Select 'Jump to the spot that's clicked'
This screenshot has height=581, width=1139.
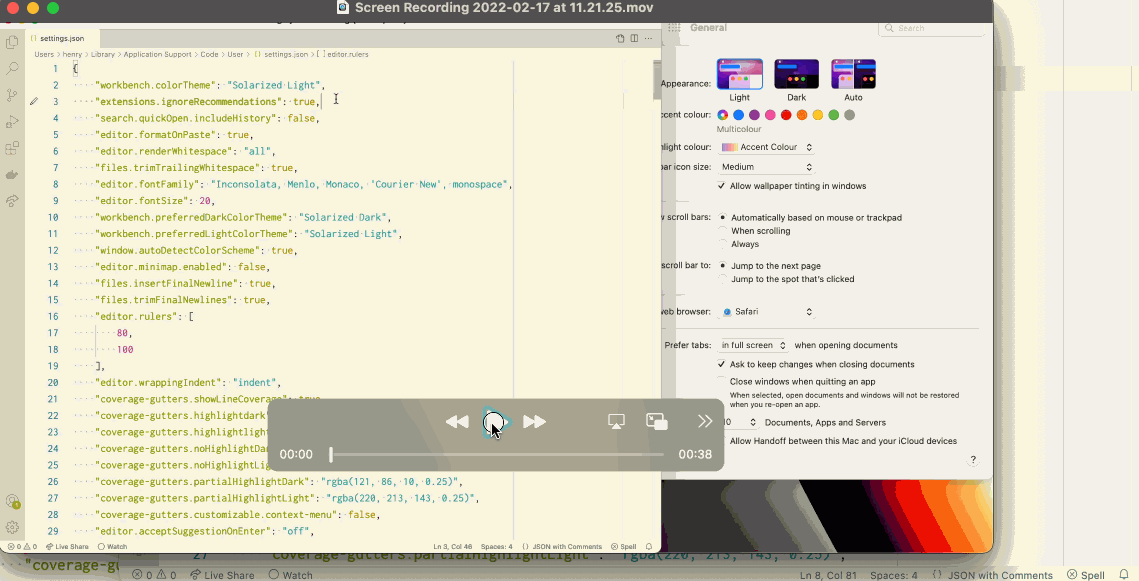click(722, 279)
